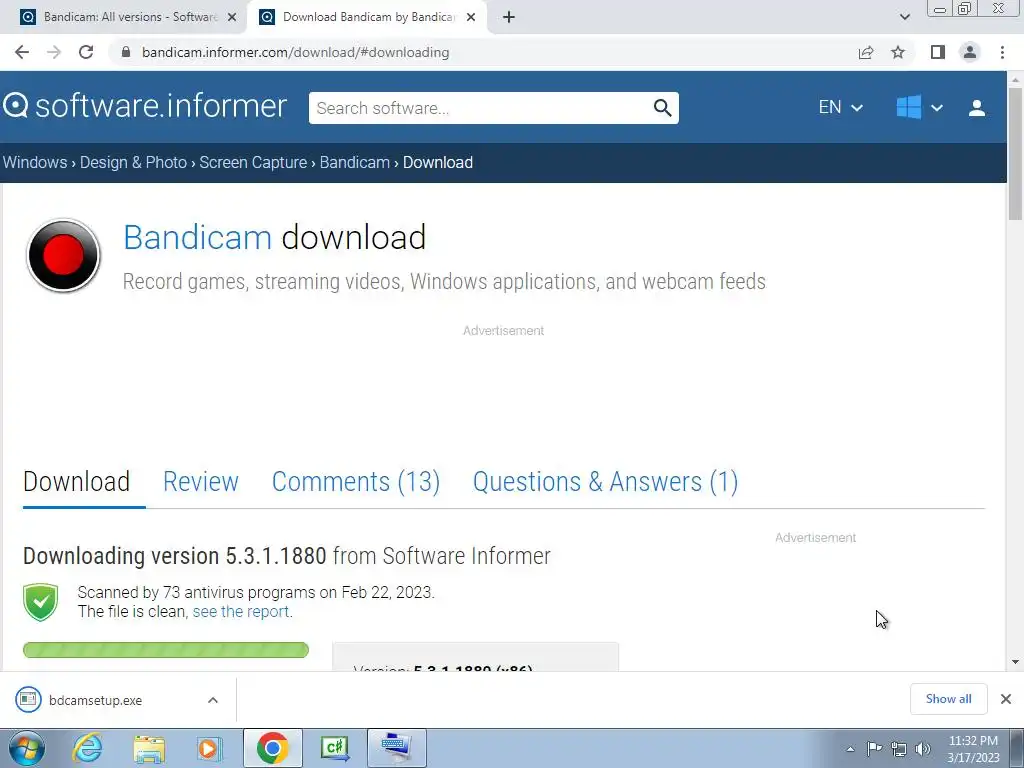Expand the Windows platform dropdown
1024x768 pixels.
coord(919,107)
